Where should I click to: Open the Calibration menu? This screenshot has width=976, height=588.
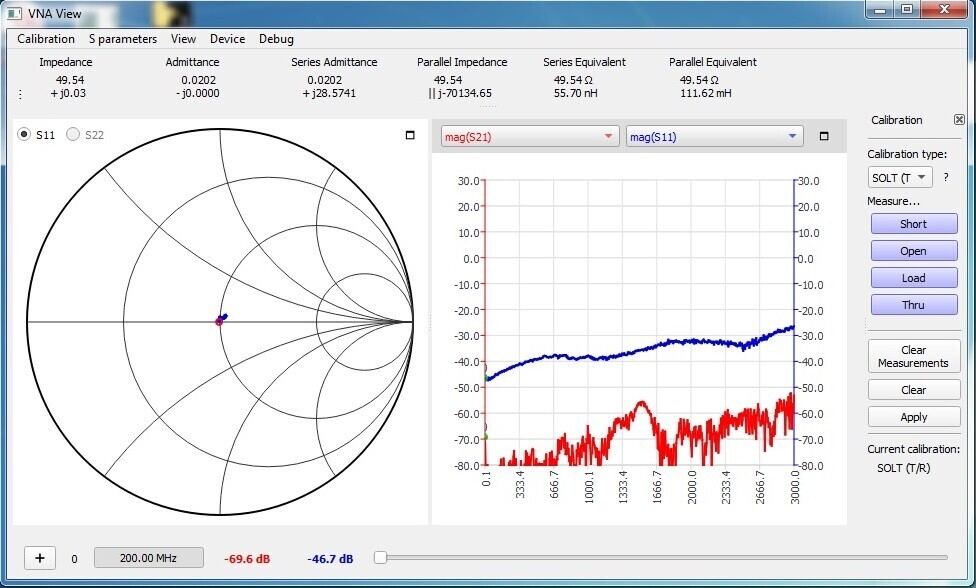pos(46,39)
